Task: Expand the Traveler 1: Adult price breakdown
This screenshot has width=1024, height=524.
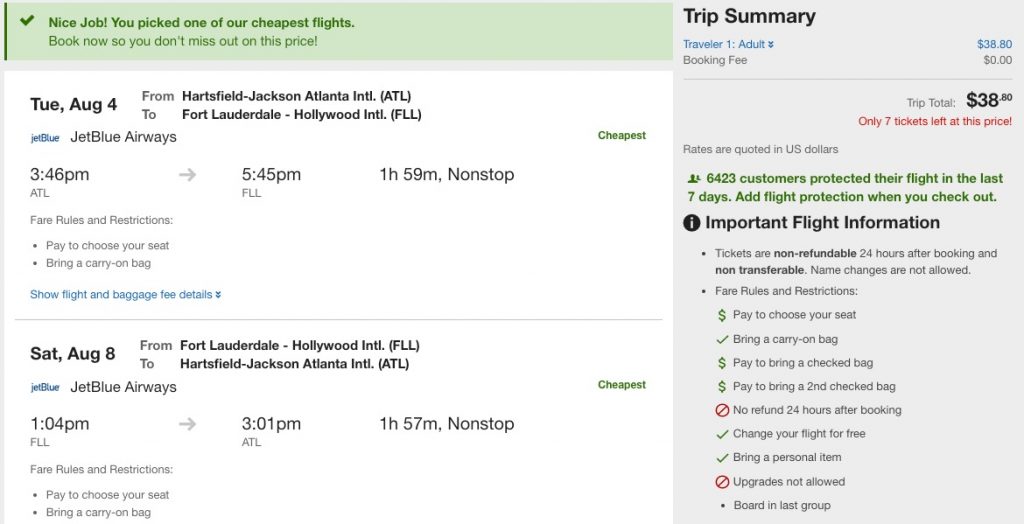Action: tap(728, 44)
